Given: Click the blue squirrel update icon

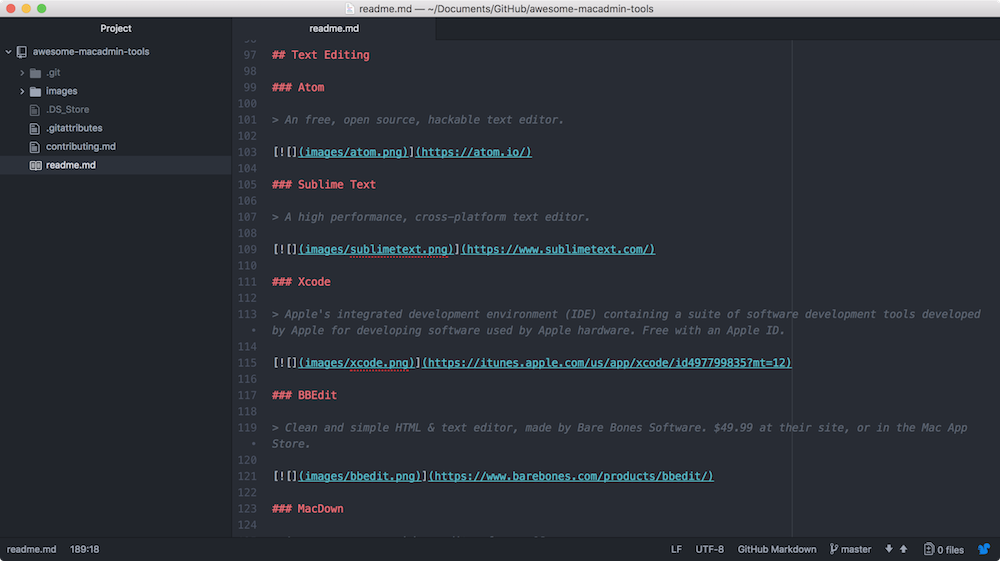Looking at the screenshot, I should (984, 549).
